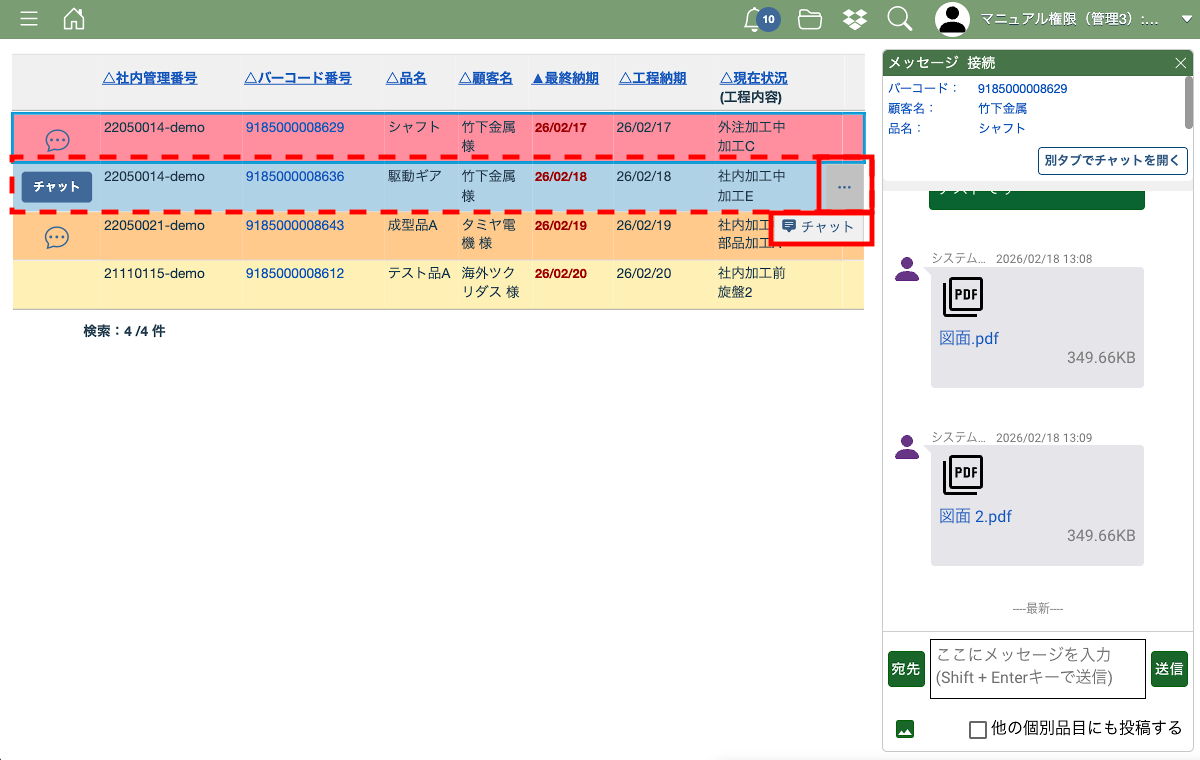Open chat bubble icon for 成型品A row

pos(57,238)
